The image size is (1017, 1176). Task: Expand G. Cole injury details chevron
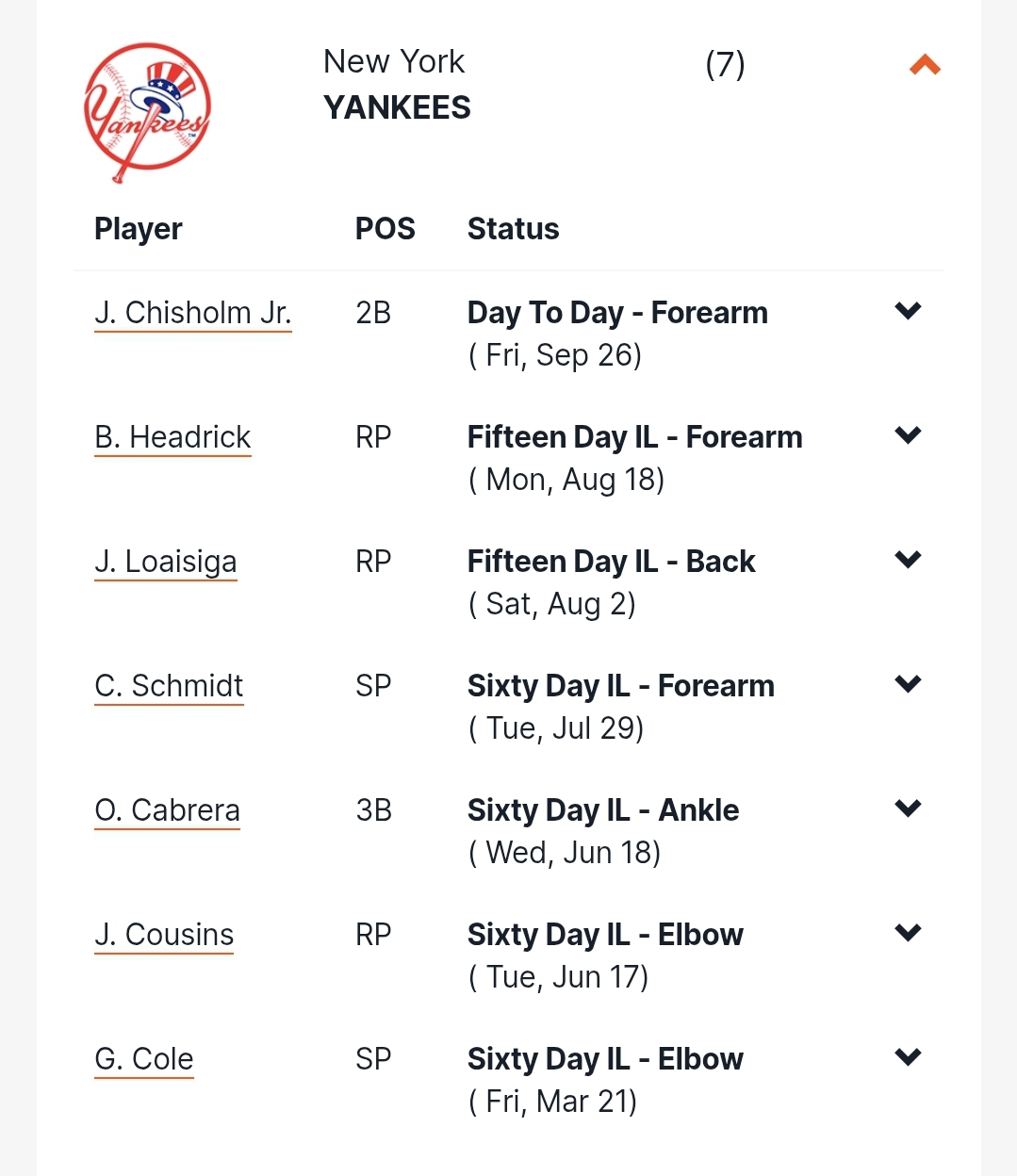coord(908,1057)
